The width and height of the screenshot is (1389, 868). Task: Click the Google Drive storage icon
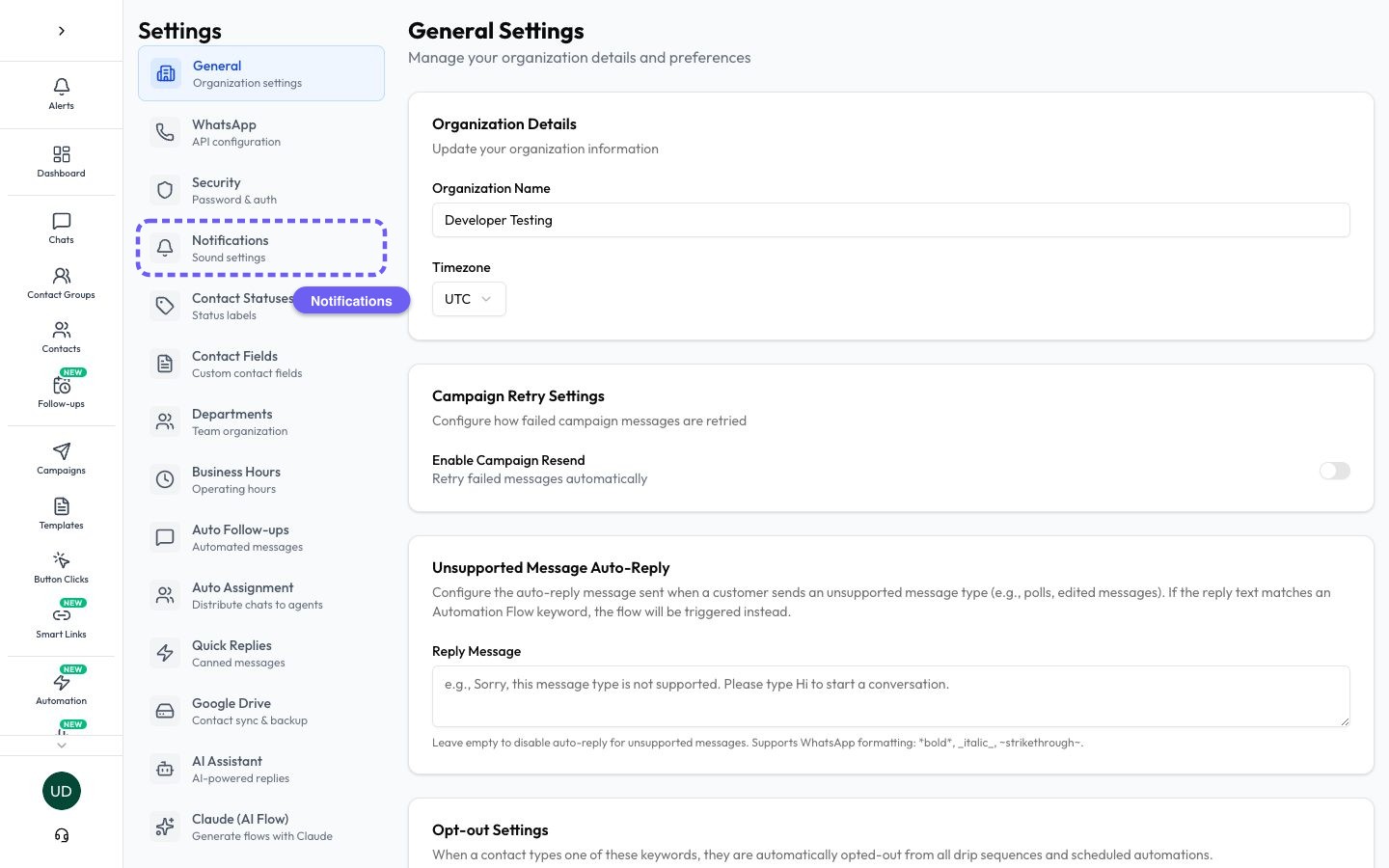point(165,711)
